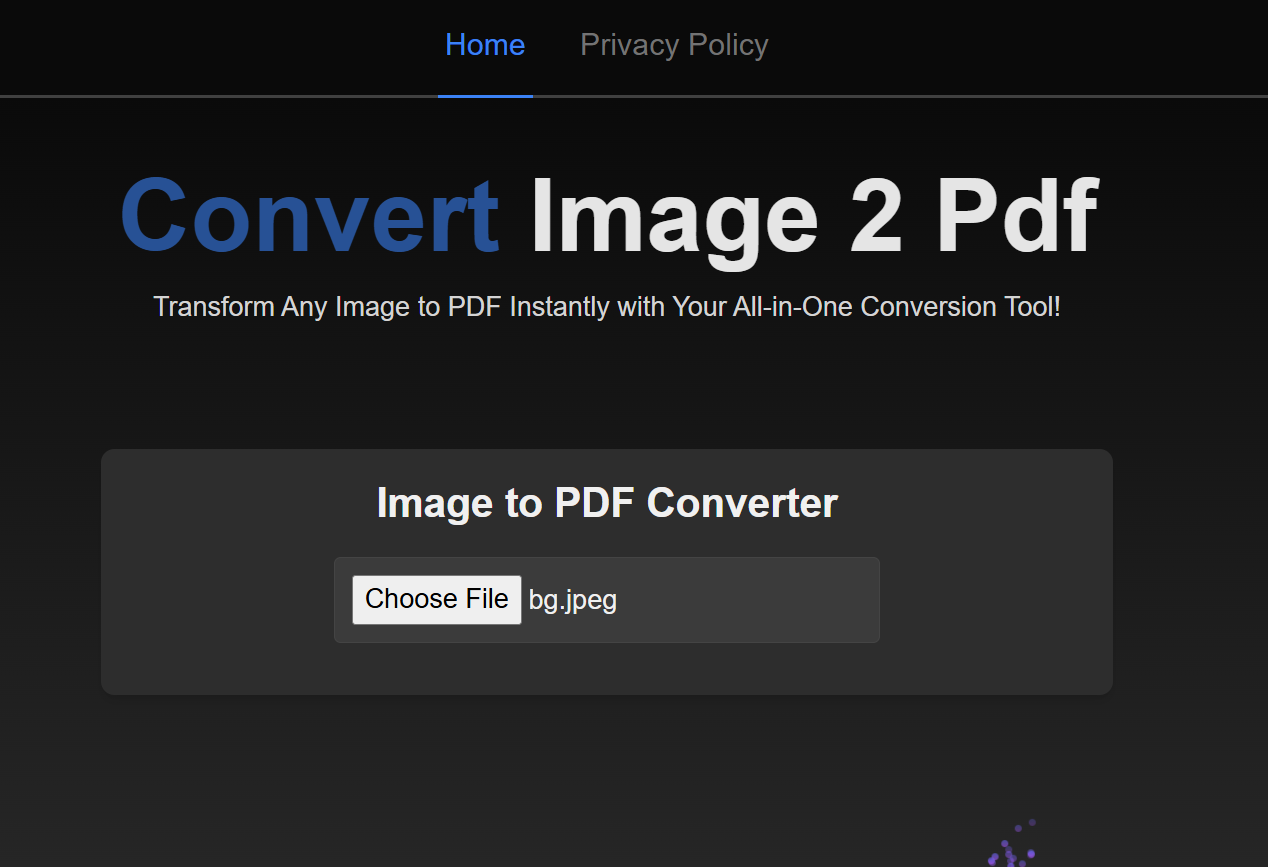Click the bg.jpeg file name text
Viewport: 1268px width, 867px height.
tap(573, 599)
